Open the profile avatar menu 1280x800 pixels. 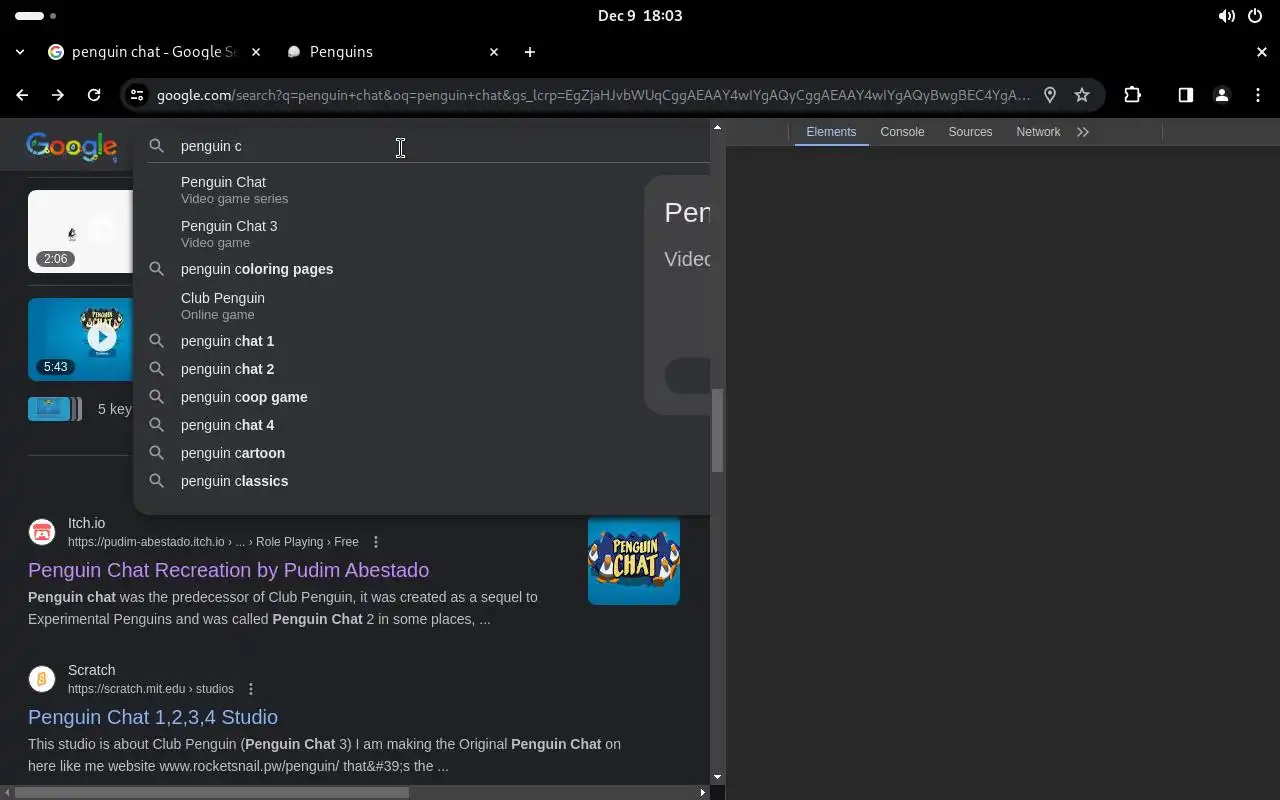[x=1221, y=95]
